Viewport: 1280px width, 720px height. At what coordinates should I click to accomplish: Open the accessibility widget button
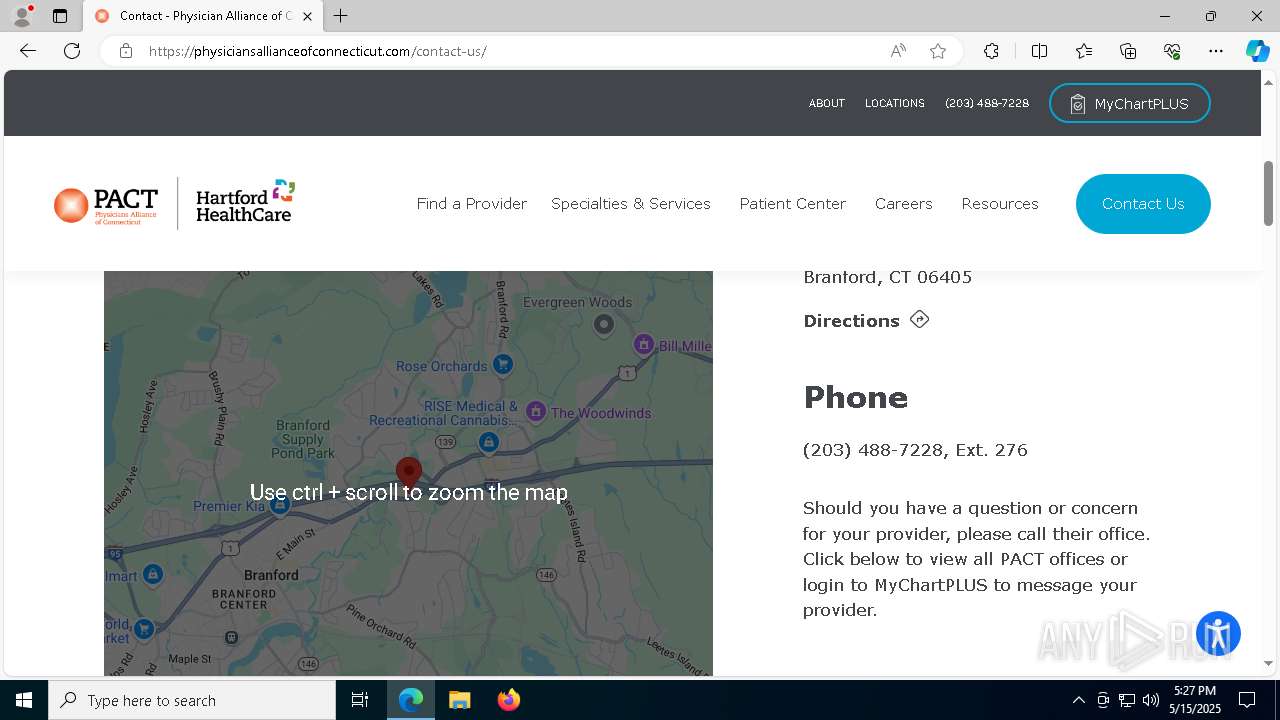1218,634
